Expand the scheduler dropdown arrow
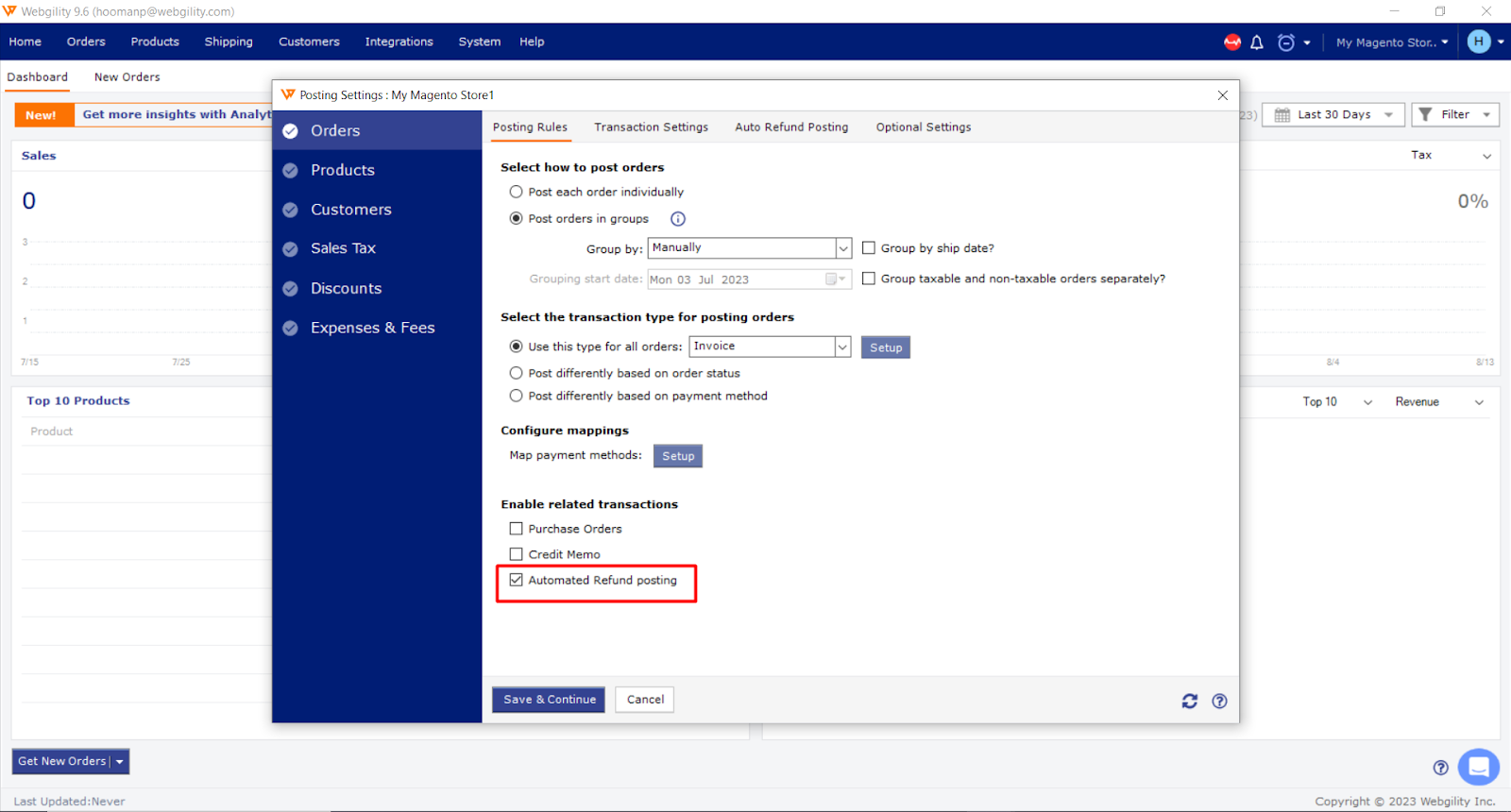The image size is (1511, 812). click(1307, 42)
